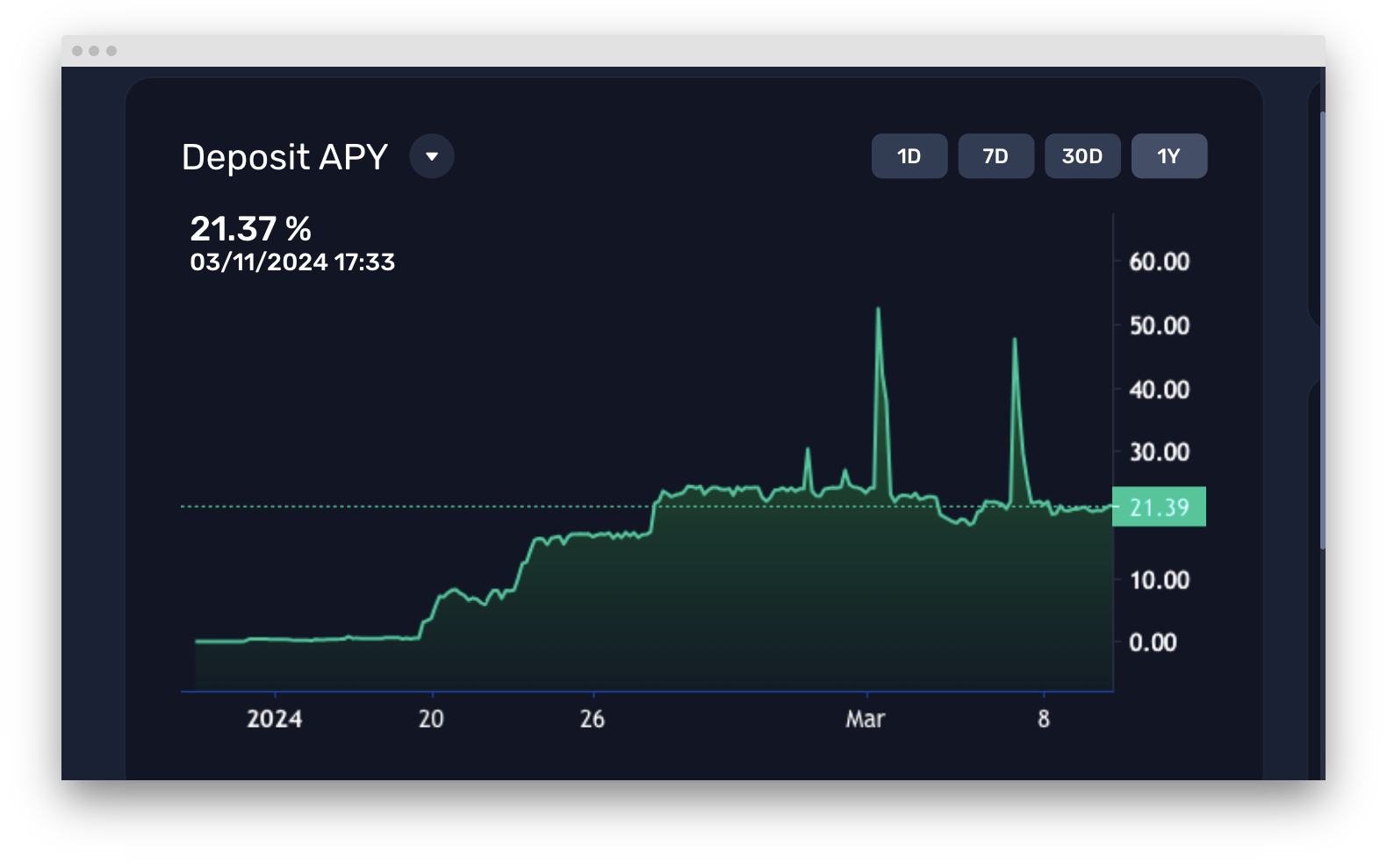Click the second tall spike before 8
This screenshot has height=868, width=1387.
point(1015,341)
